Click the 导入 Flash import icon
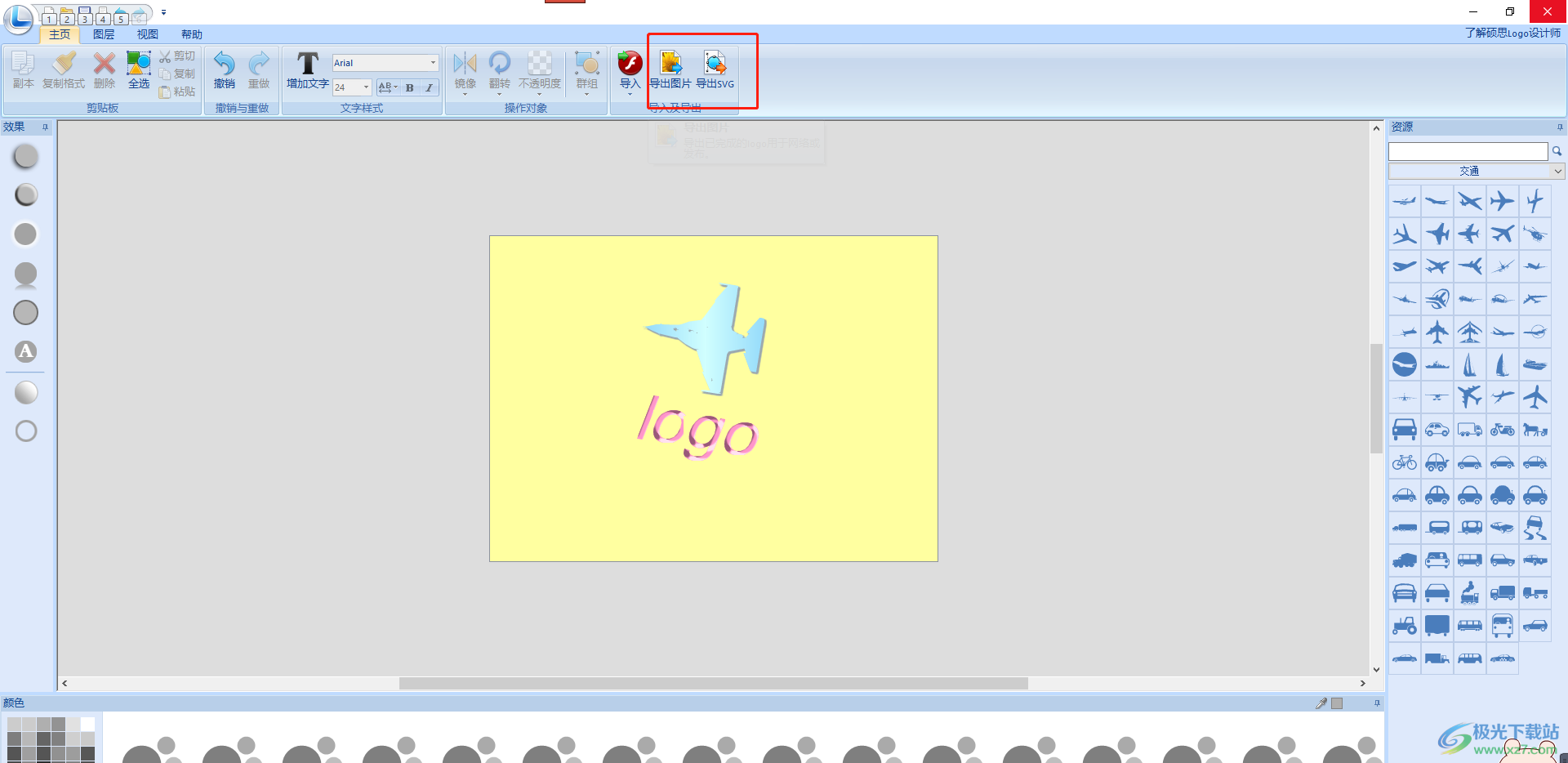The height and width of the screenshot is (763, 1568). point(630,63)
